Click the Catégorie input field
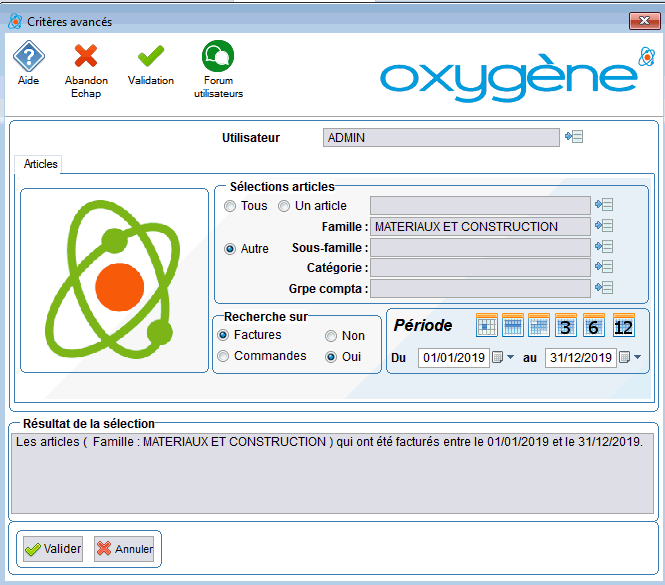This screenshot has width=665, height=585. [479, 268]
